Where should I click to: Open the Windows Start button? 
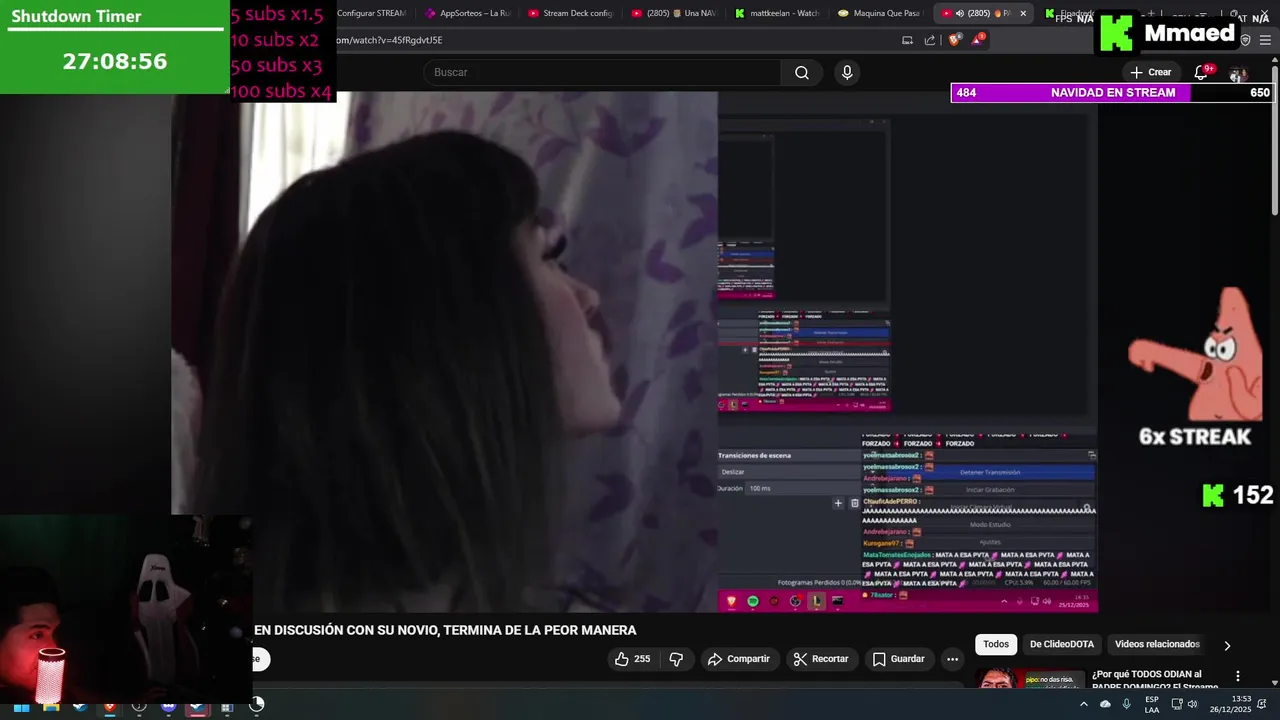21,706
